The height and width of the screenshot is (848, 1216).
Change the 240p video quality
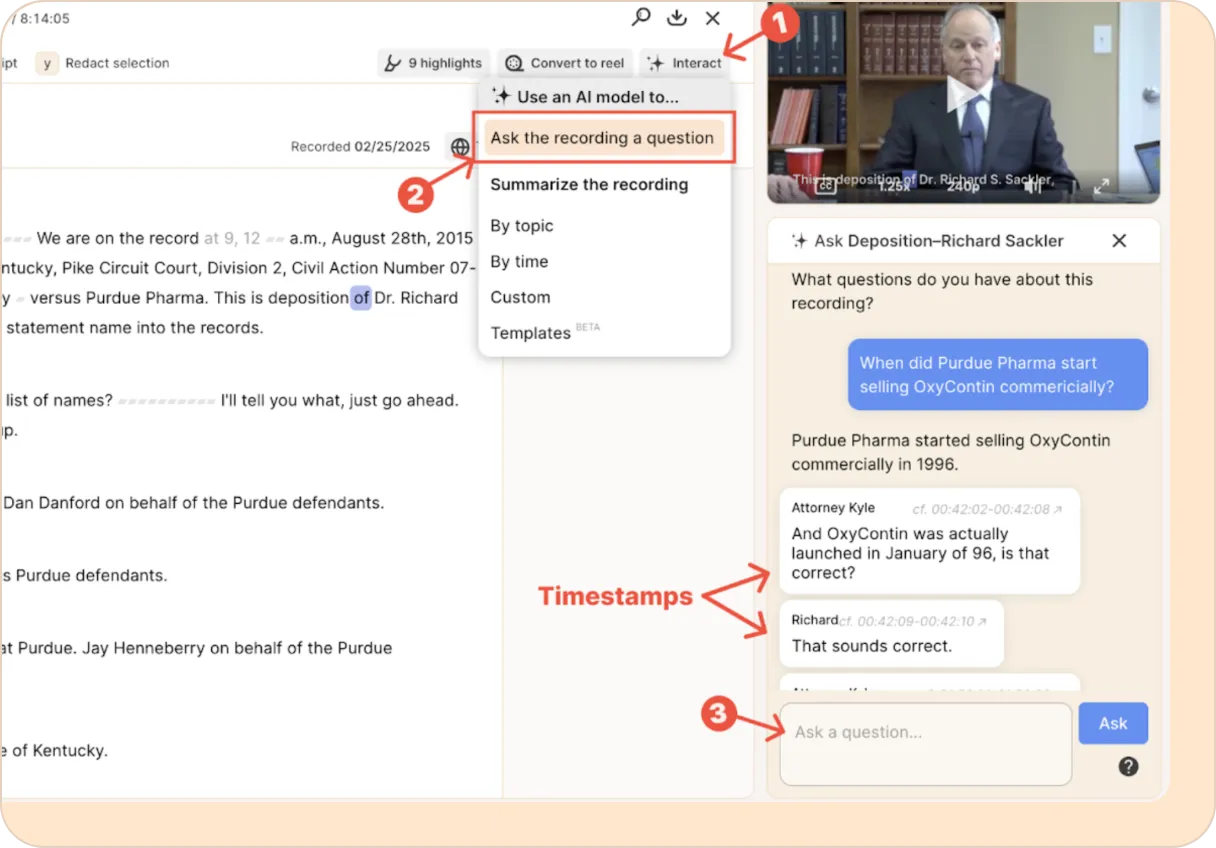coord(963,186)
